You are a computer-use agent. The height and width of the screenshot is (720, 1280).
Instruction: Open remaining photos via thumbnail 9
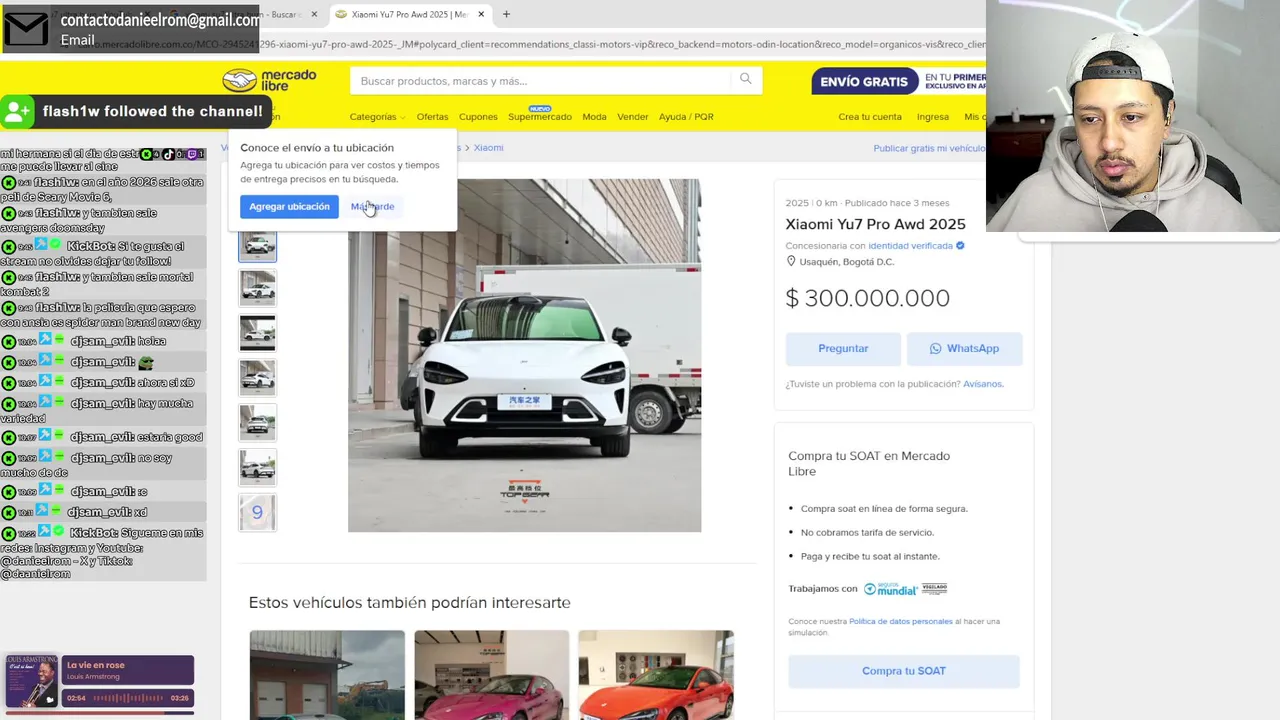coord(257,513)
